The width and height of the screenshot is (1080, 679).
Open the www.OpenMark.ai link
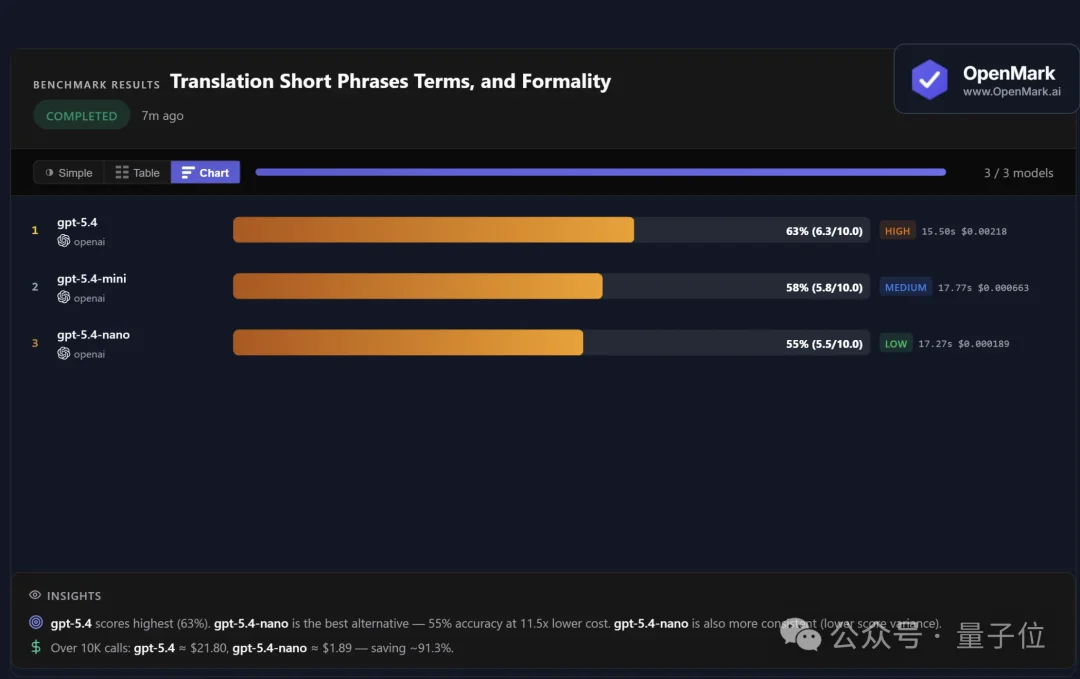[x=1011, y=91]
